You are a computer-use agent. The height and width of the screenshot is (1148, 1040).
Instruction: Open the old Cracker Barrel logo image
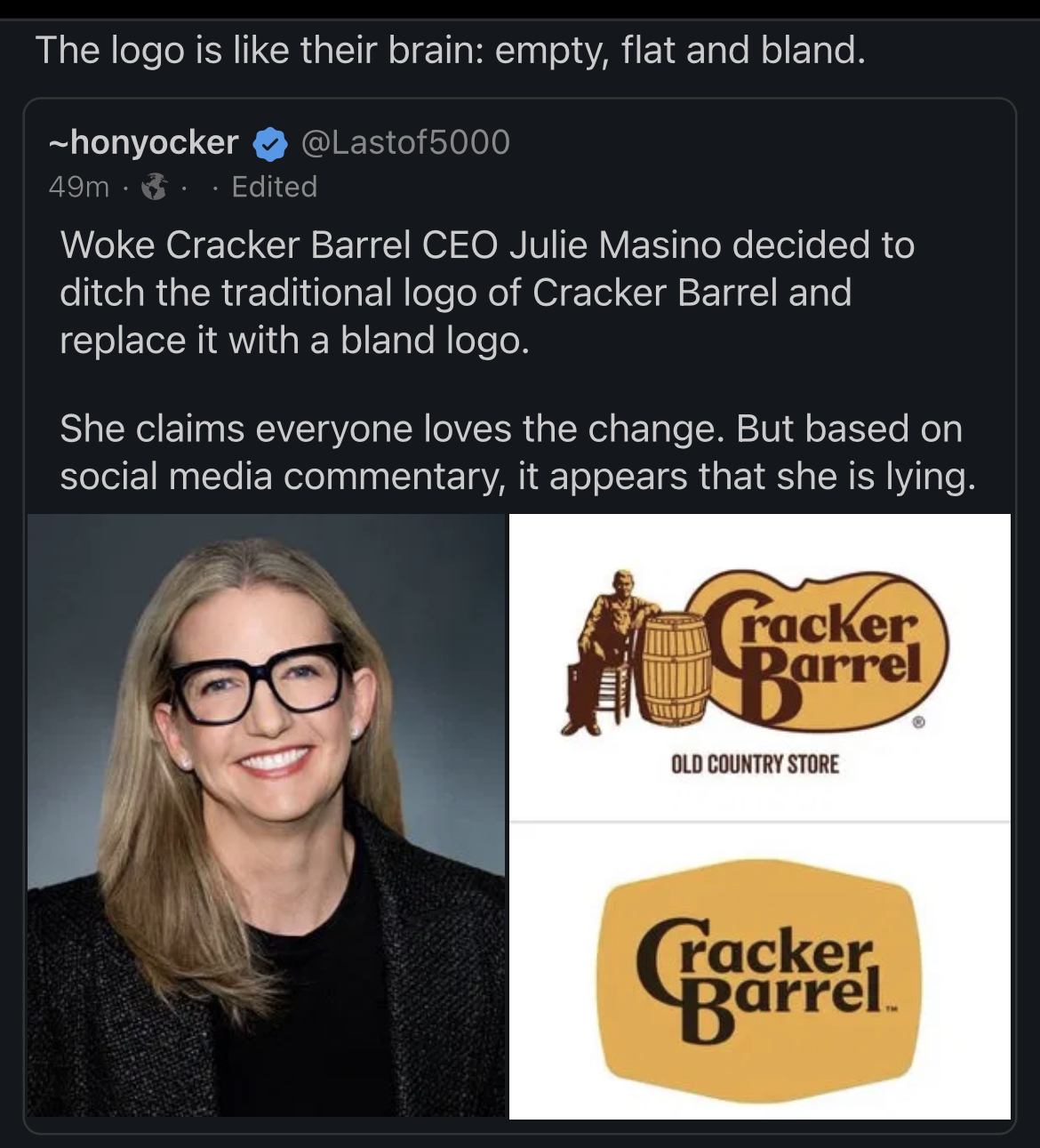(759, 667)
